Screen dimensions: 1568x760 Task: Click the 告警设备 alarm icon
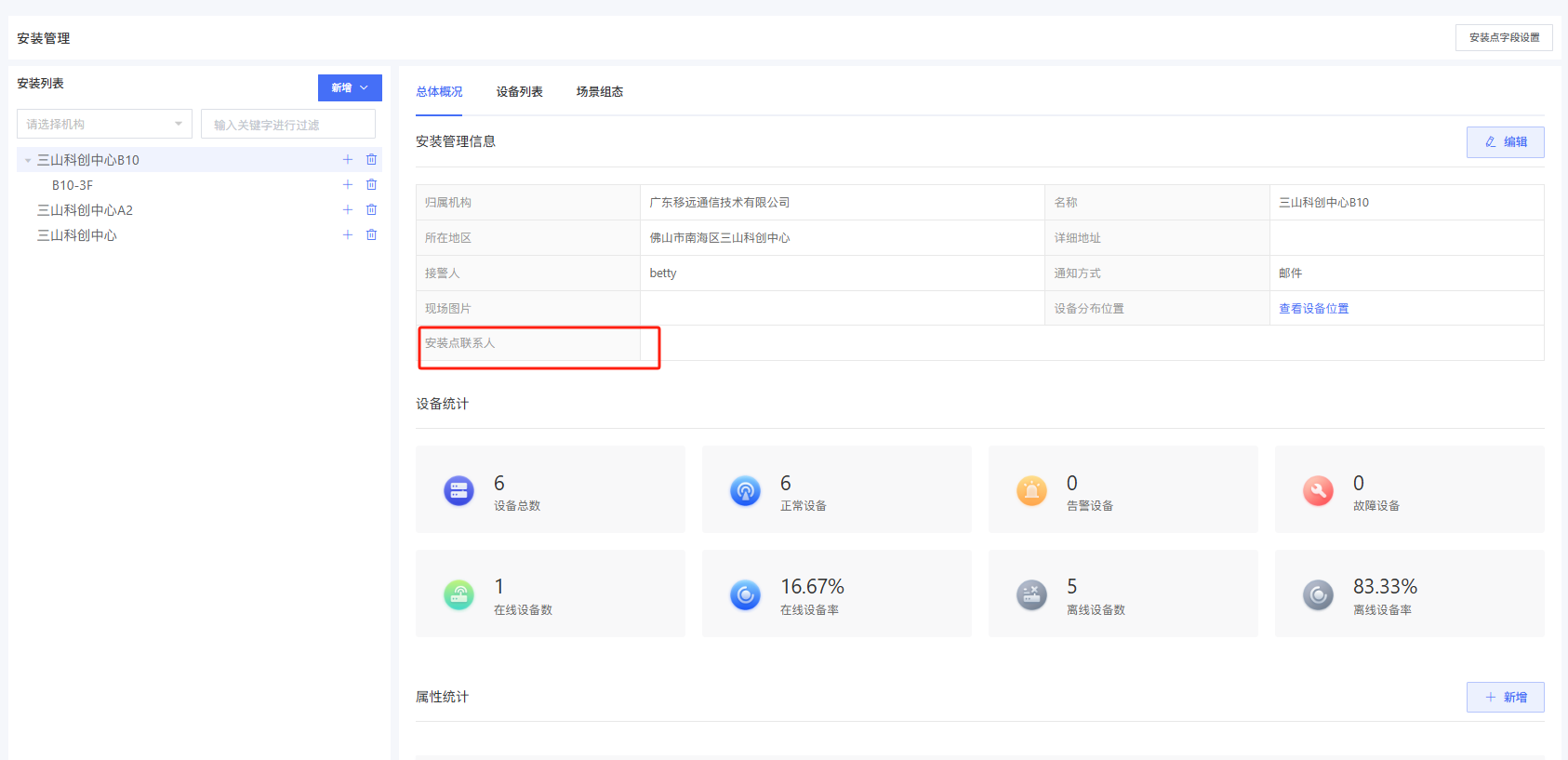tap(1031, 490)
